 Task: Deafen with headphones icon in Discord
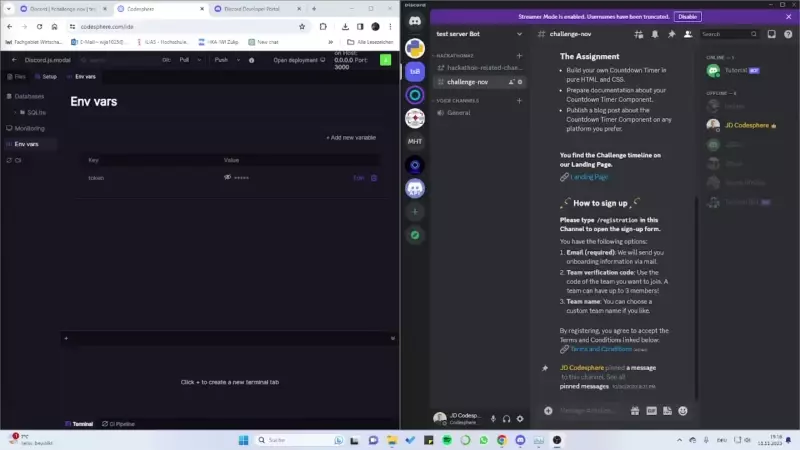(x=506, y=419)
